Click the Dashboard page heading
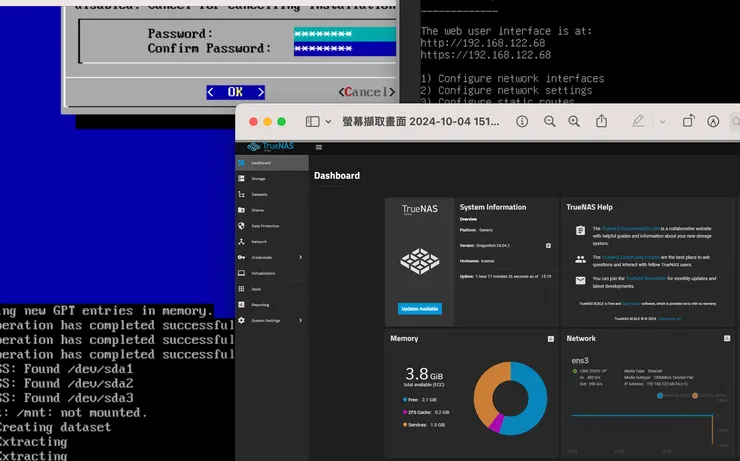The height and width of the screenshot is (461, 740). point(337,176)
